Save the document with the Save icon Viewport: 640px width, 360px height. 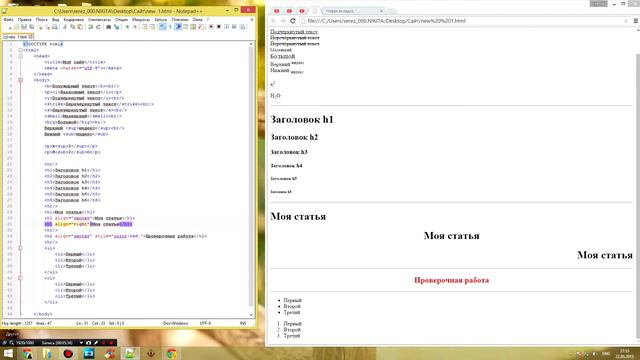point(24,27)
